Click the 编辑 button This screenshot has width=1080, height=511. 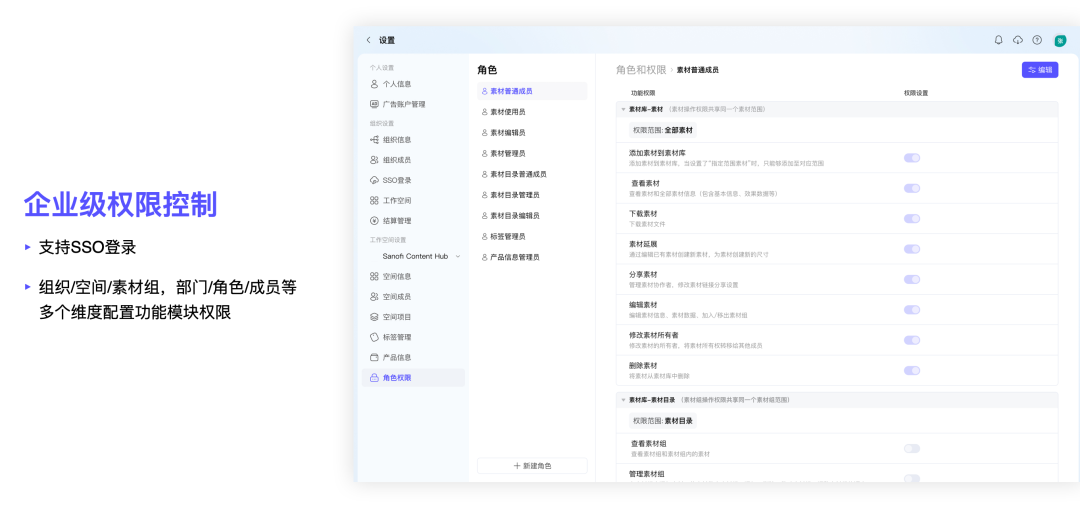1039,70
